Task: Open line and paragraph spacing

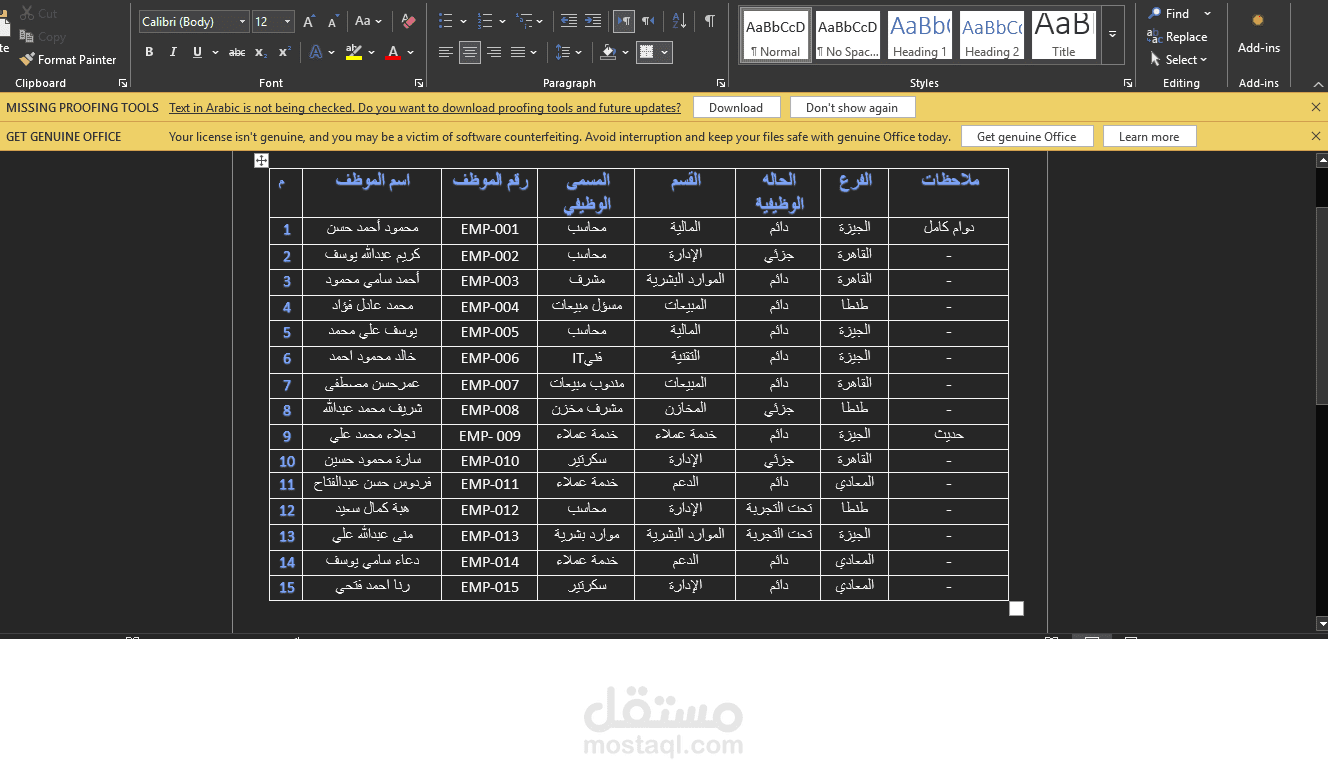Action: [564, 52]
